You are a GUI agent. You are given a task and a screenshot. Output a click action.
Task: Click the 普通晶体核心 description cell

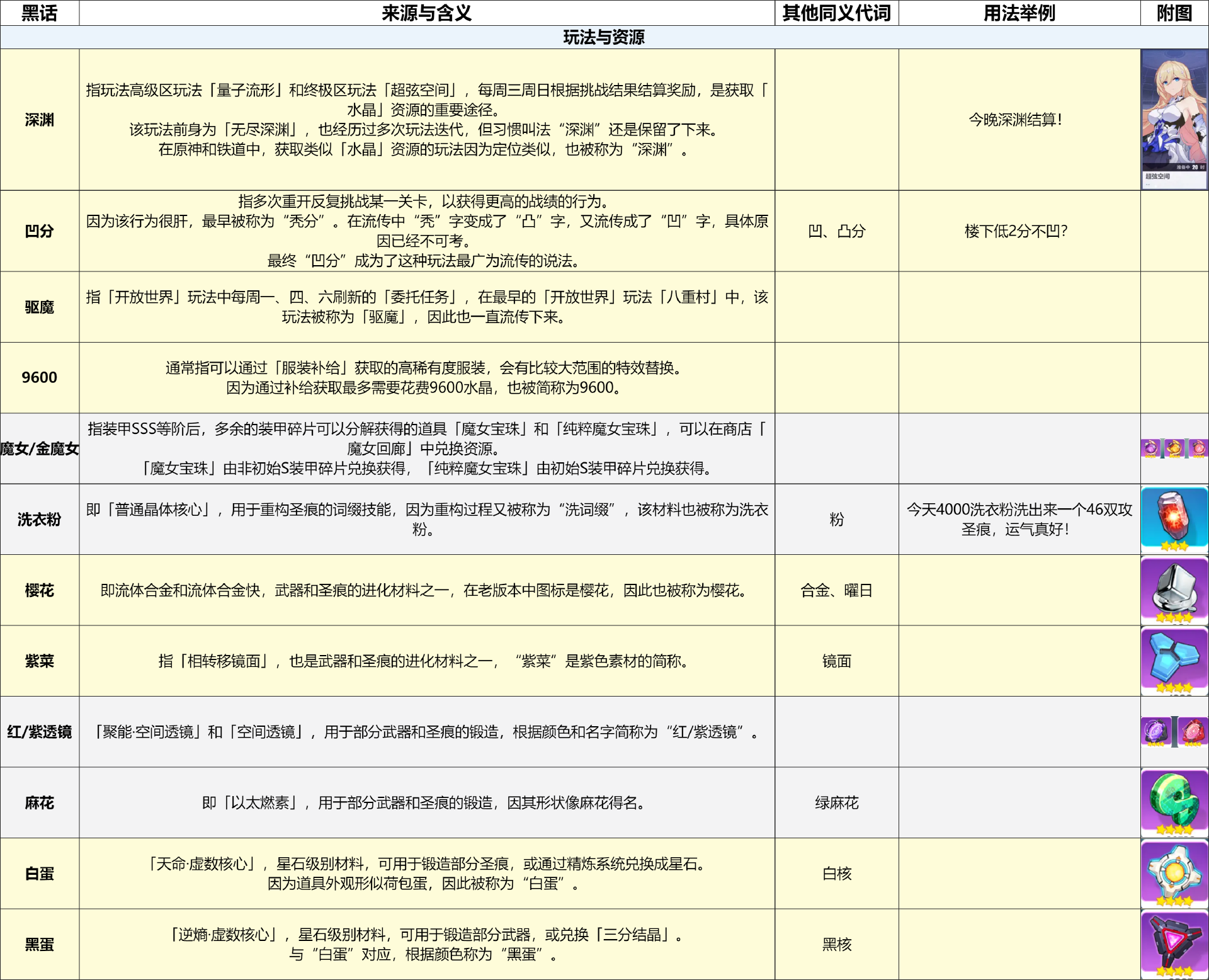[427, 520]
